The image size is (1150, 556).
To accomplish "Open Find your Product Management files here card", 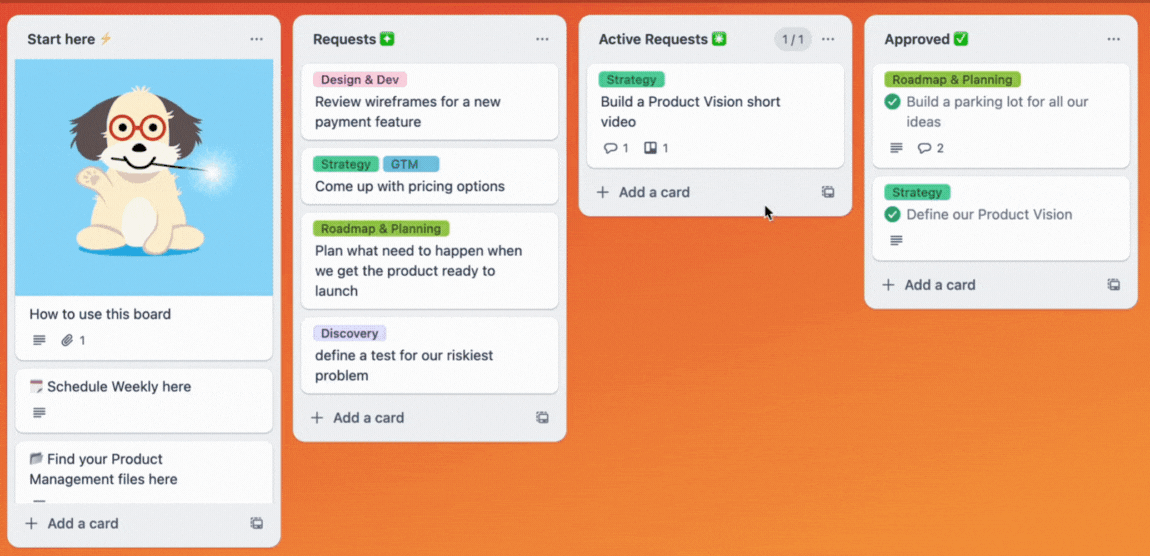I will click(x=144, y=472).
